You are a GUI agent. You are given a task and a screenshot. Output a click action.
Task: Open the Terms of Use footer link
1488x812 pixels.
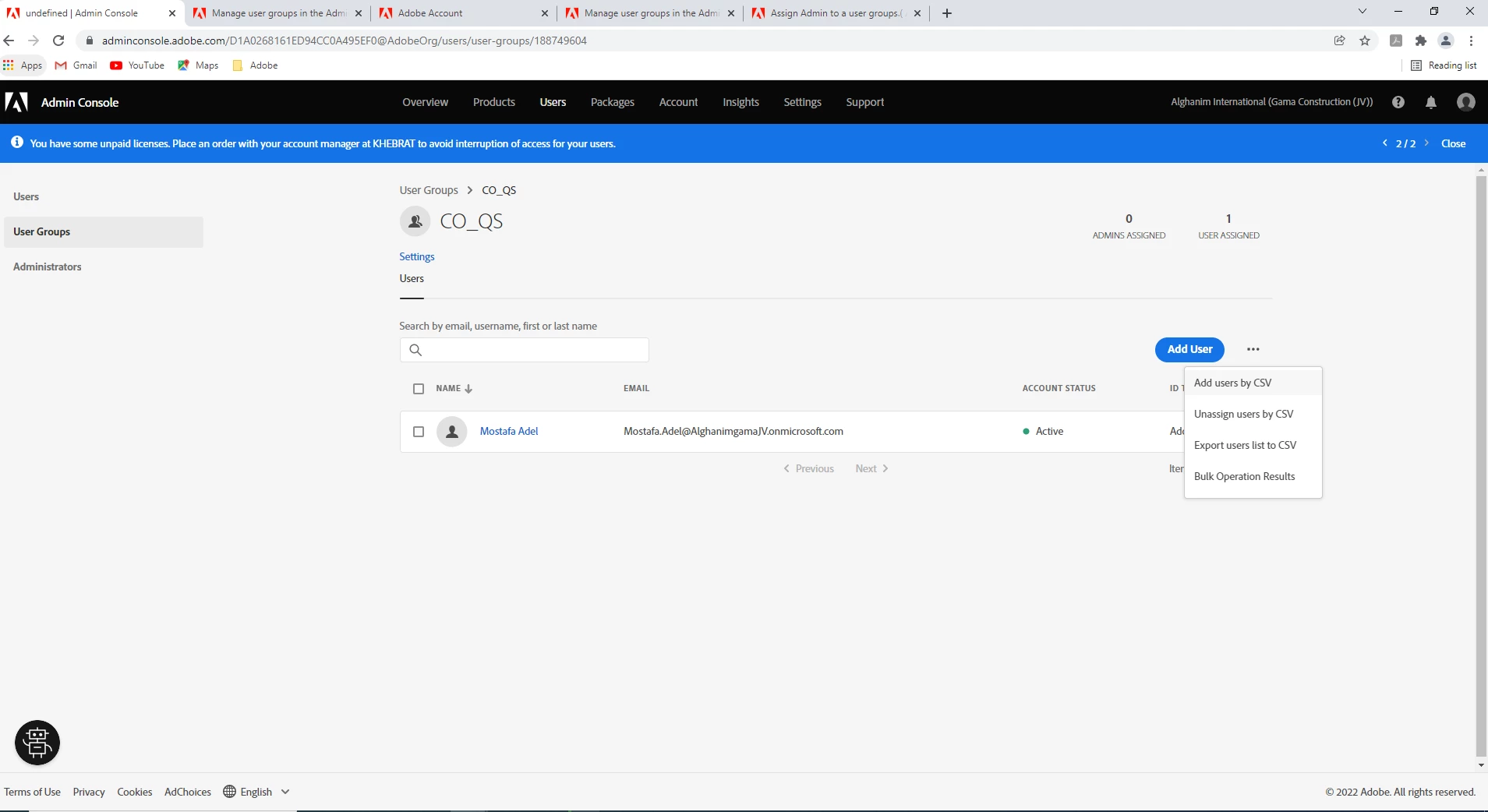[x=32, y=792]
